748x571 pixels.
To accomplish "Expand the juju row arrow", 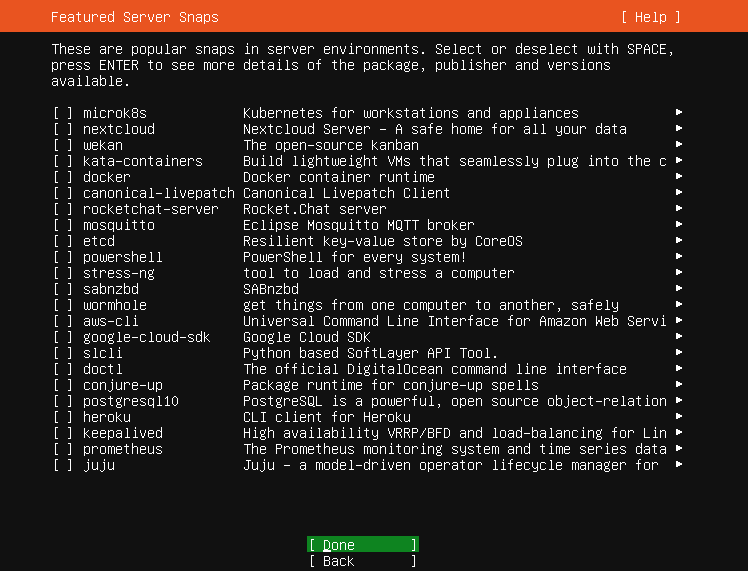I will pyautogui.click(x=679, y=464).
